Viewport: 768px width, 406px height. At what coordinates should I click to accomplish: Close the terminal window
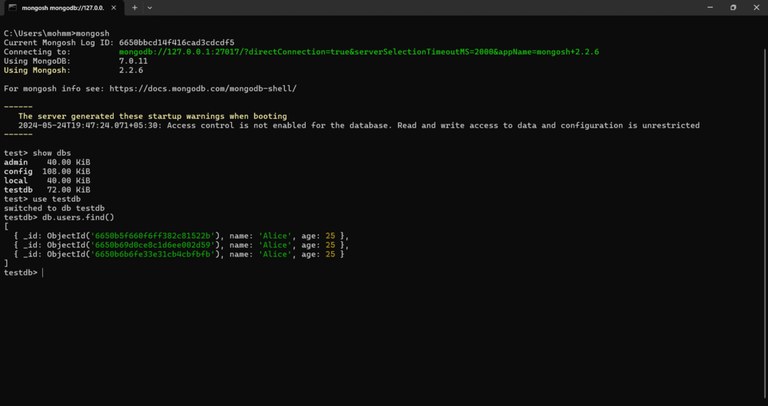click(x=755, y=7)
